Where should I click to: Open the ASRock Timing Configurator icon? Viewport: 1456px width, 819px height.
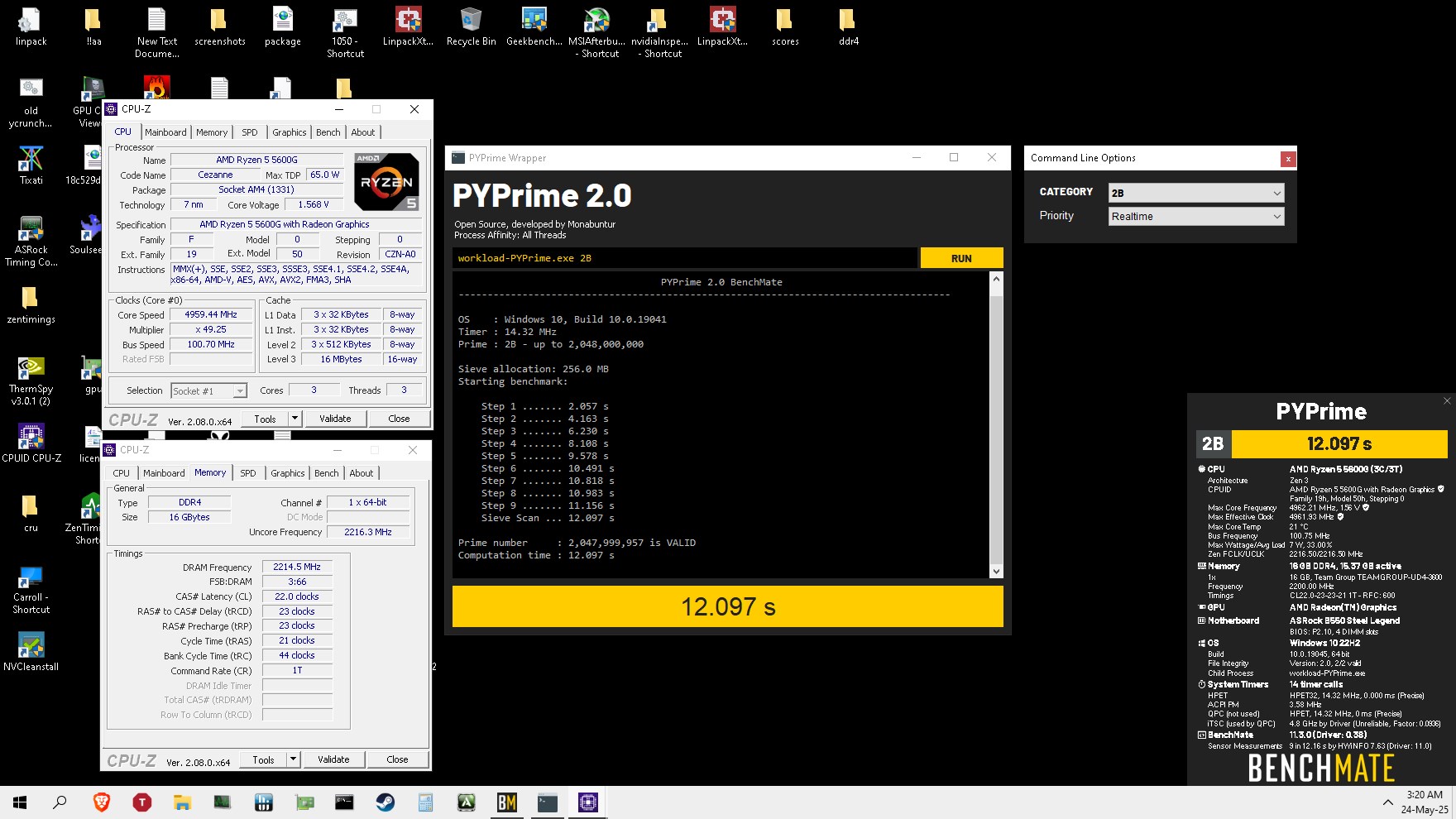click(31, 241)
